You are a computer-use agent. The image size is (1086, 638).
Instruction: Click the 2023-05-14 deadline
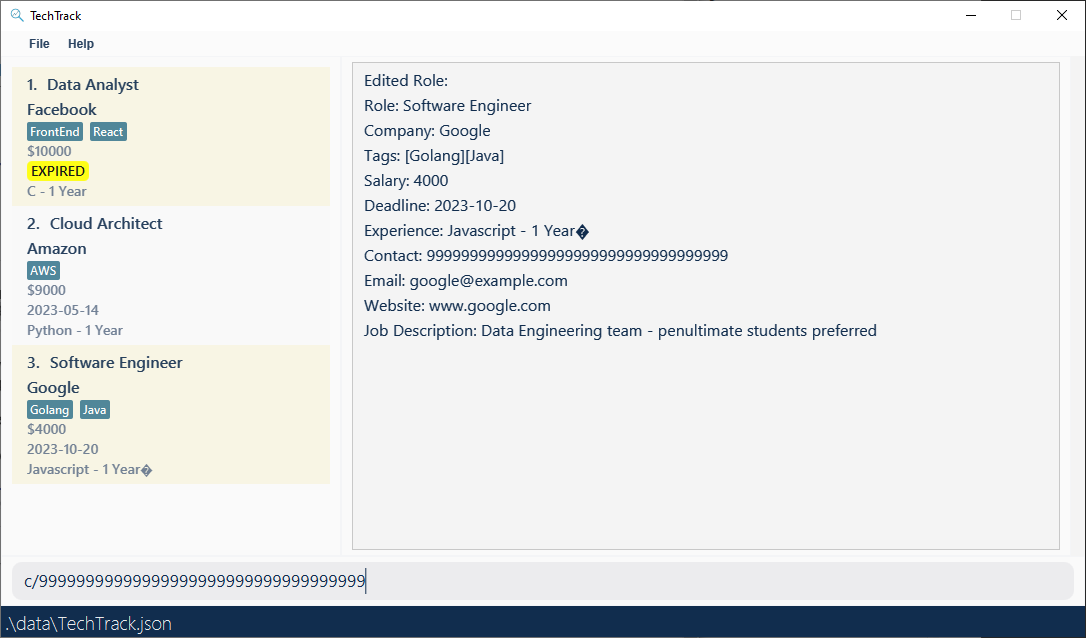[x=63, y=310]
